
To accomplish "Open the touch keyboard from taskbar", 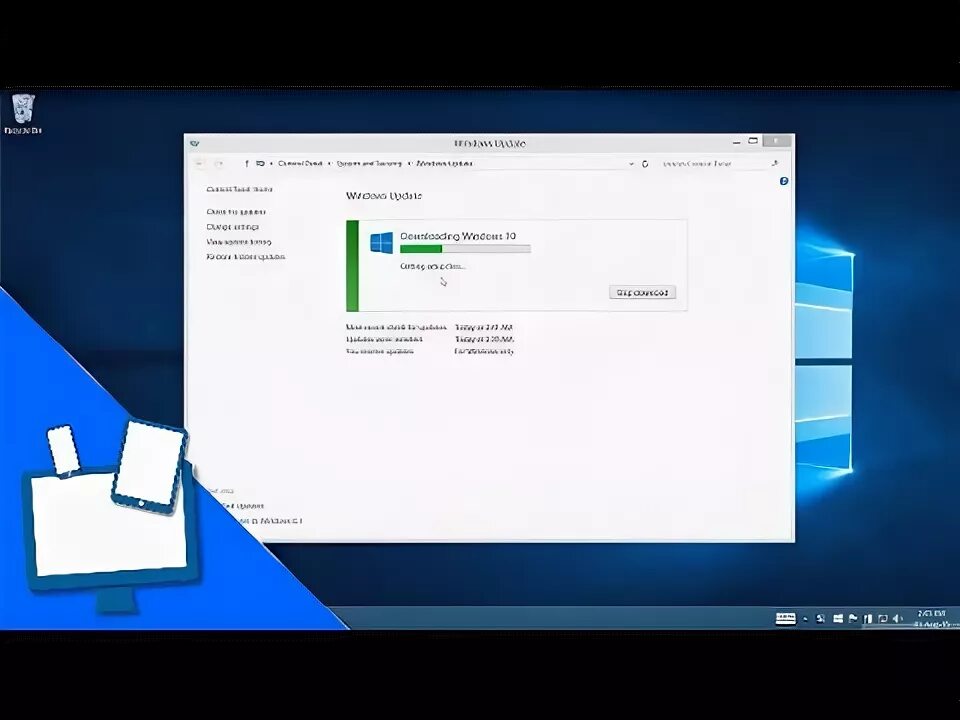I will pyautogui.click(x=786, y=618).
